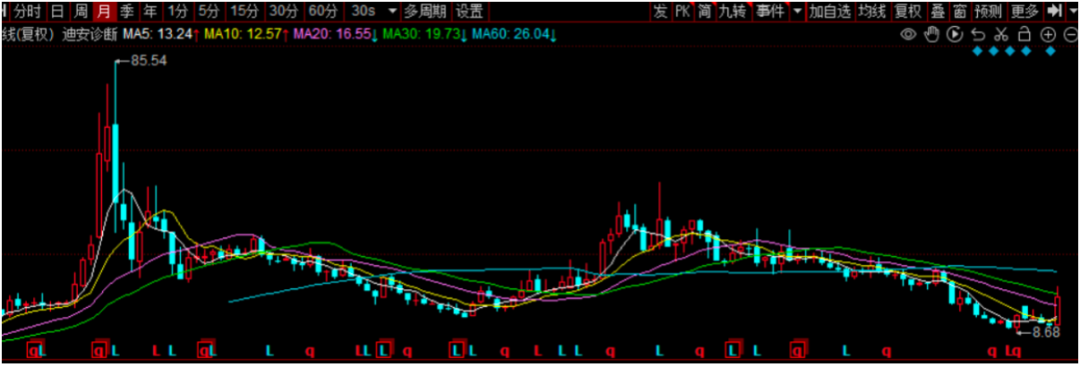Switch to the 周 weekly period tab
Screen dimensions: 1080x367
point(81,12)
